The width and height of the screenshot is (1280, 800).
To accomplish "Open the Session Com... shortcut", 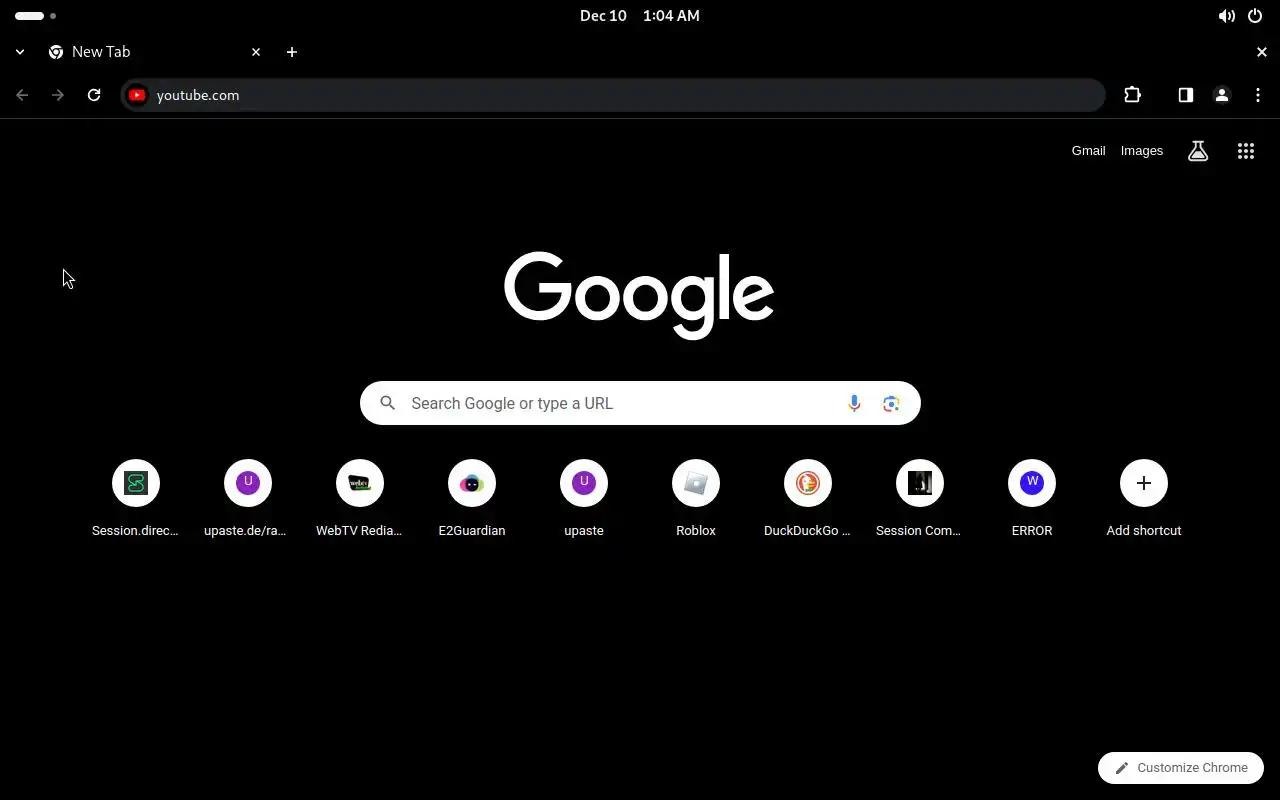I will tap(920, 498).
